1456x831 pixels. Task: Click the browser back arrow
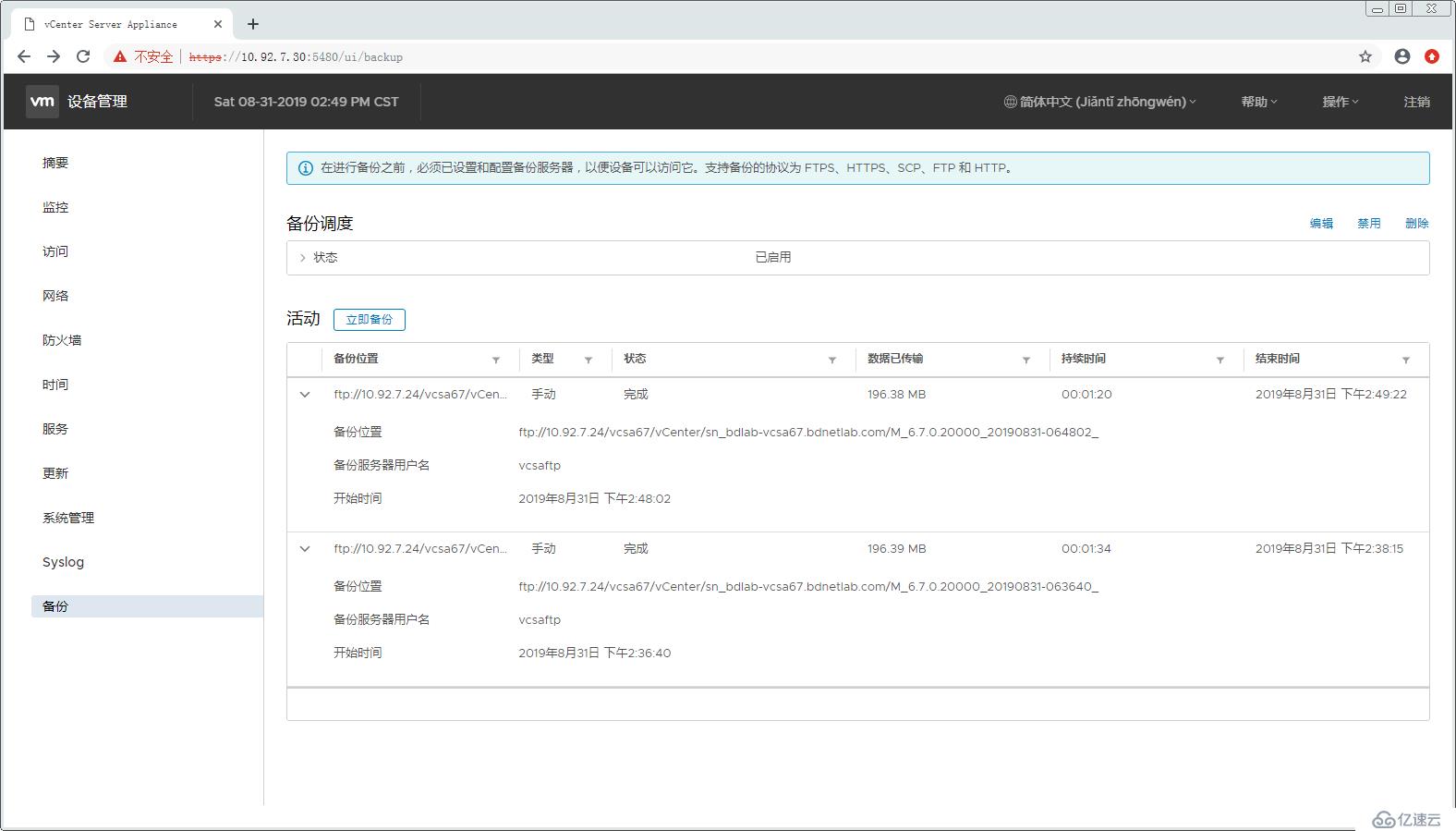[x=24, y=56]
